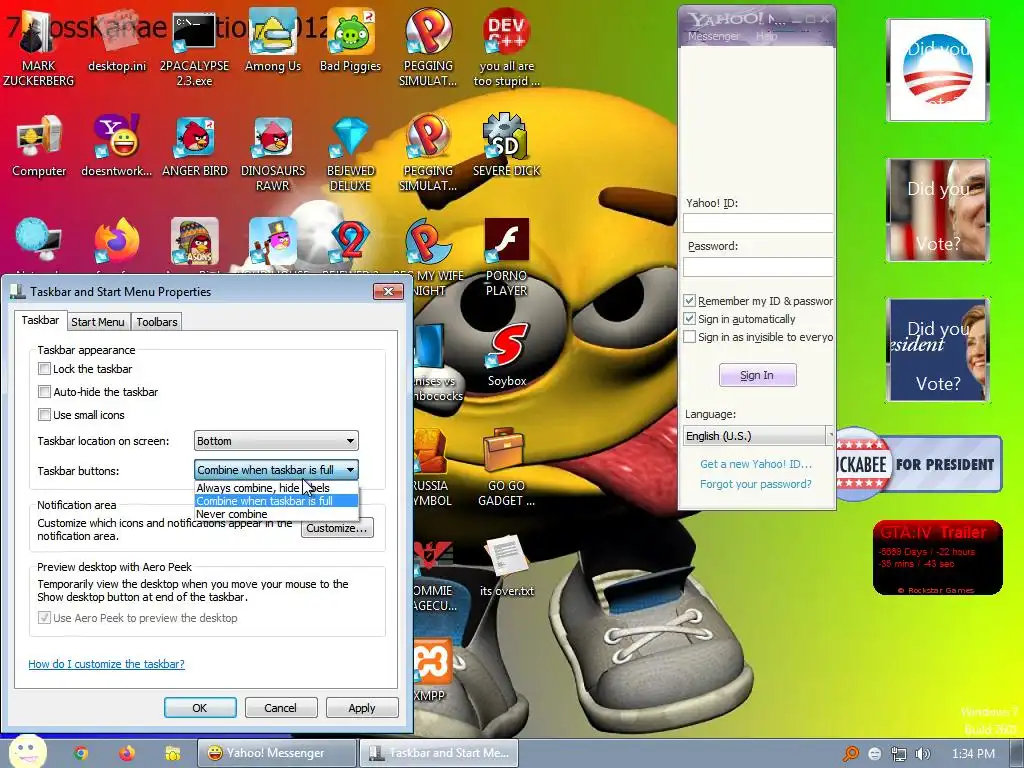Viewport: 1024px width, 768px height.
Task: Select the DINOSAURS RAWR desktop icon
Action: click(272, 154)
